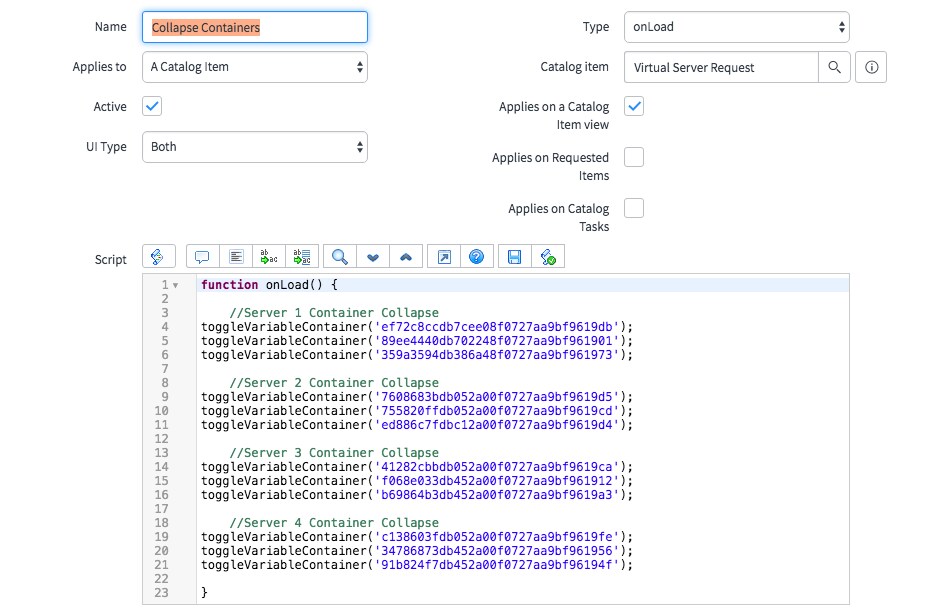Screen dimensions: 946x613
Task: Show Catalog item record info icon
Action: coord(871,67)
